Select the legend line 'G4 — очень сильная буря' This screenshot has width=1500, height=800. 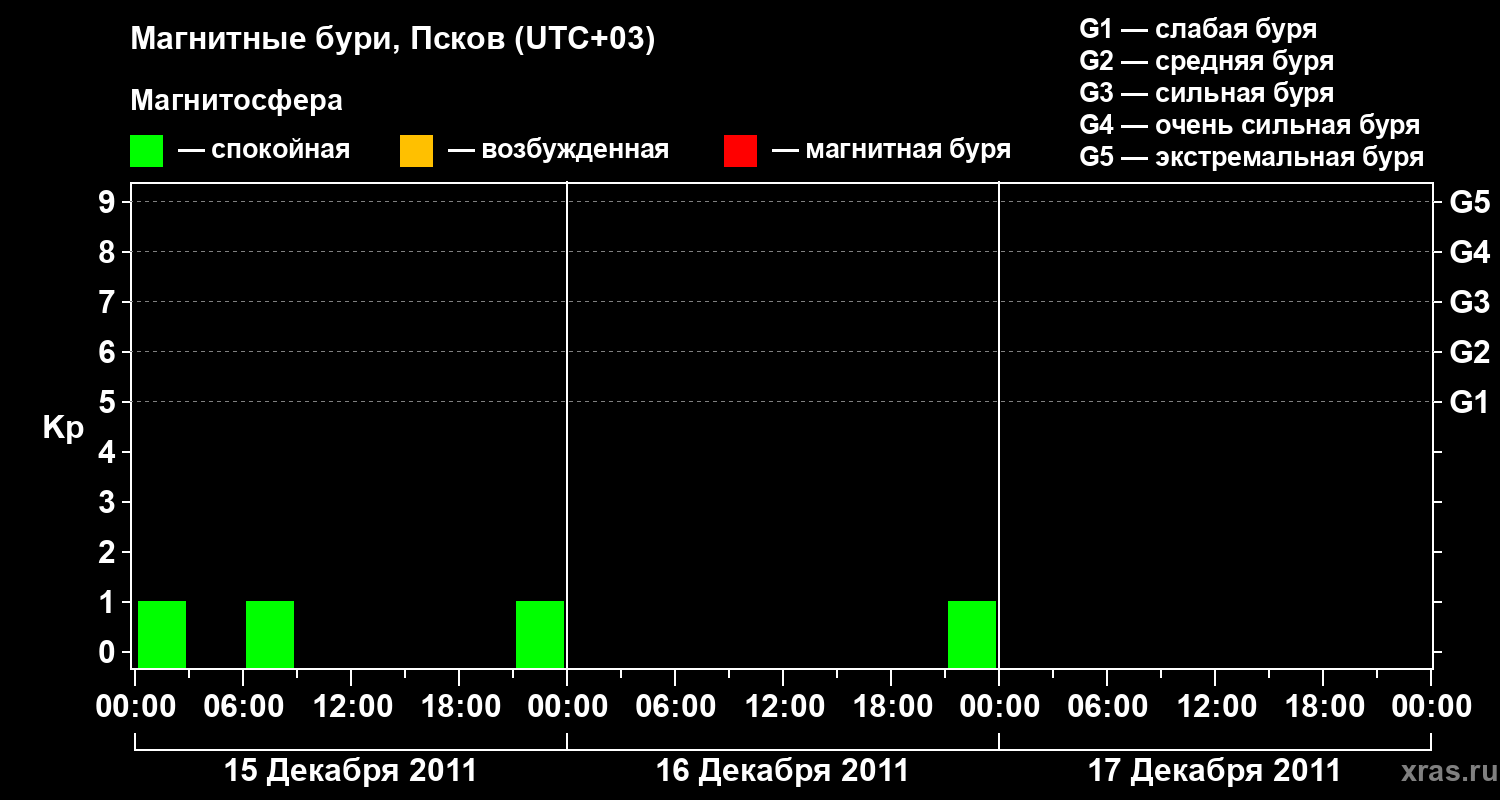tap(1250, 125)
